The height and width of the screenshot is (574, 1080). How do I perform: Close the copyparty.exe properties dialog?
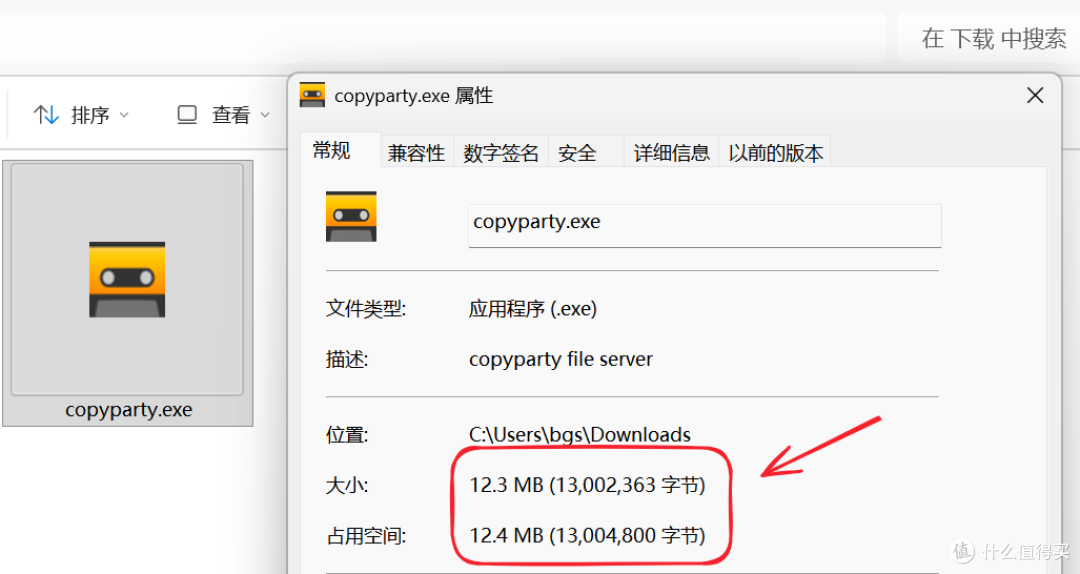1035,95
